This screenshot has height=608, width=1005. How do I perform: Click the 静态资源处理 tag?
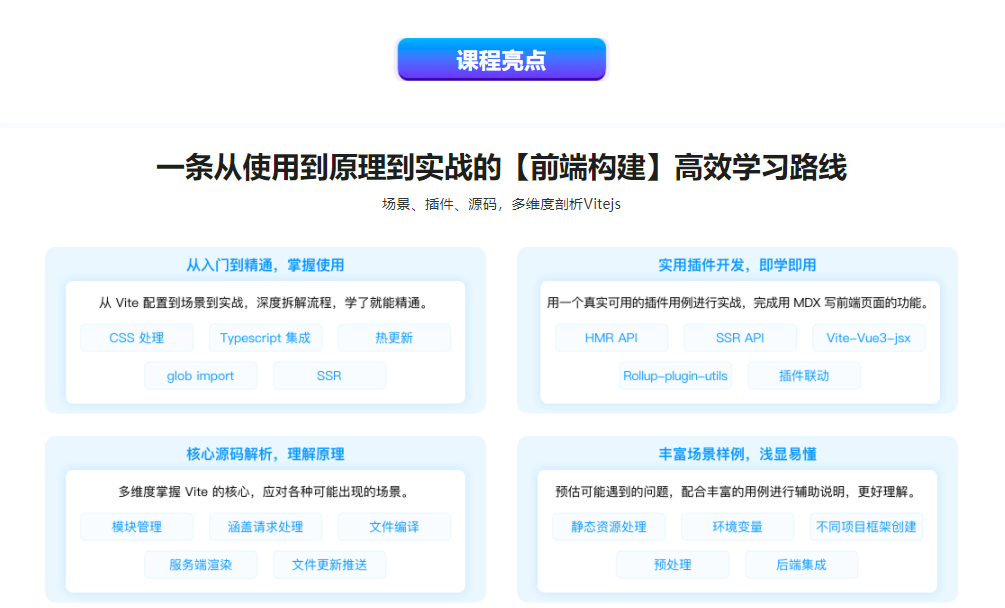(x=609, y=527)
